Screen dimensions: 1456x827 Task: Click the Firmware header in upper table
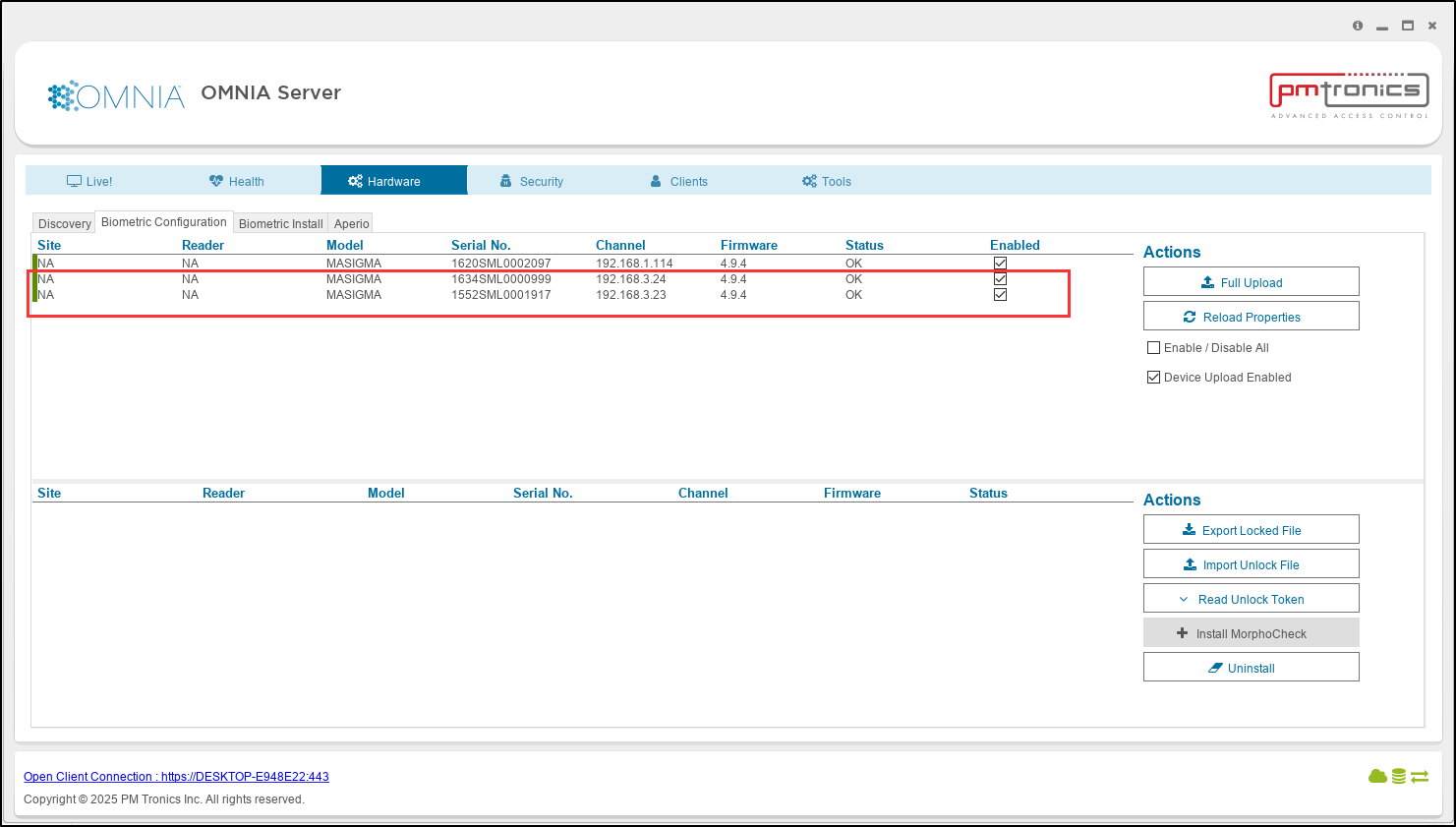pos(749,246)
